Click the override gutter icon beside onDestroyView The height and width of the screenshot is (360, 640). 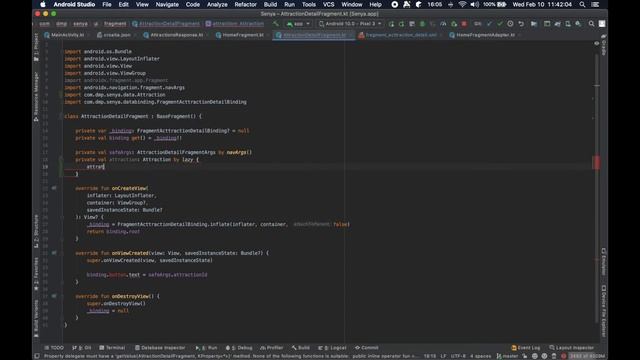click(x=54, y=296)
